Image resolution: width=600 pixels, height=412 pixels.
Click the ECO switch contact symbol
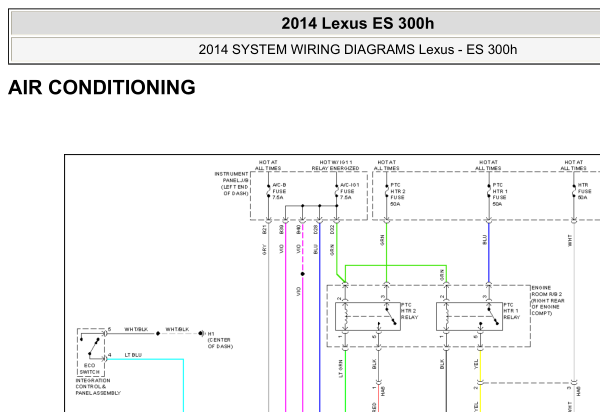tap(91, 346)
